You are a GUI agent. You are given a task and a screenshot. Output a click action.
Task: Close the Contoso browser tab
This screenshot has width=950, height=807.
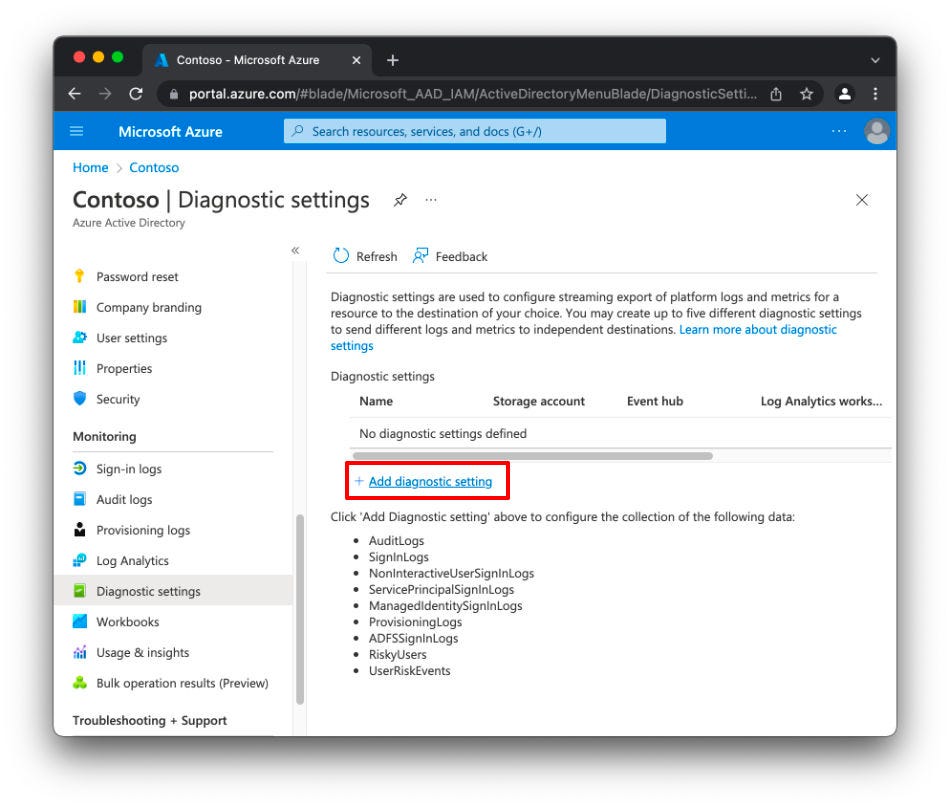click(356, 60)
